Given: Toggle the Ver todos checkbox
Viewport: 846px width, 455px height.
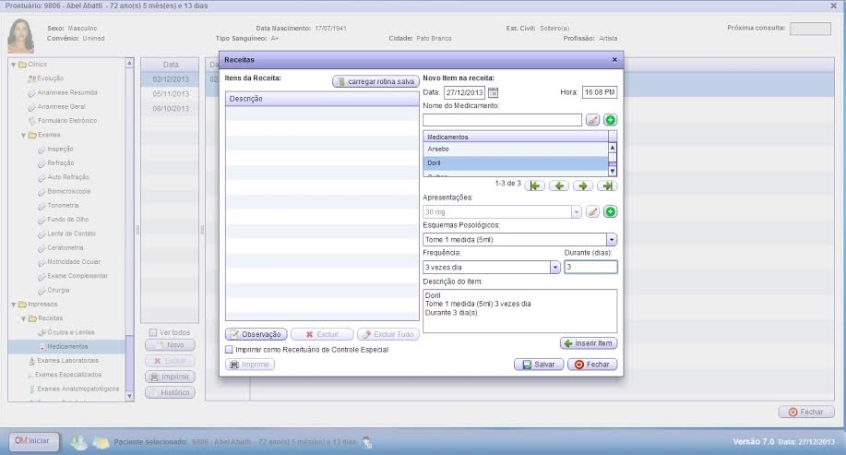Looking at the screenshot, I should point(153,332).
